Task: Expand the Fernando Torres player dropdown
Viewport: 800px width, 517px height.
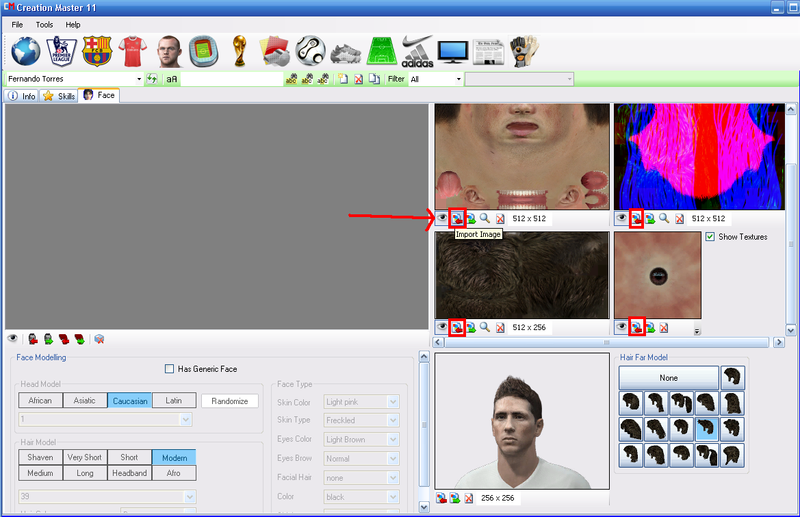Action: 138,79
